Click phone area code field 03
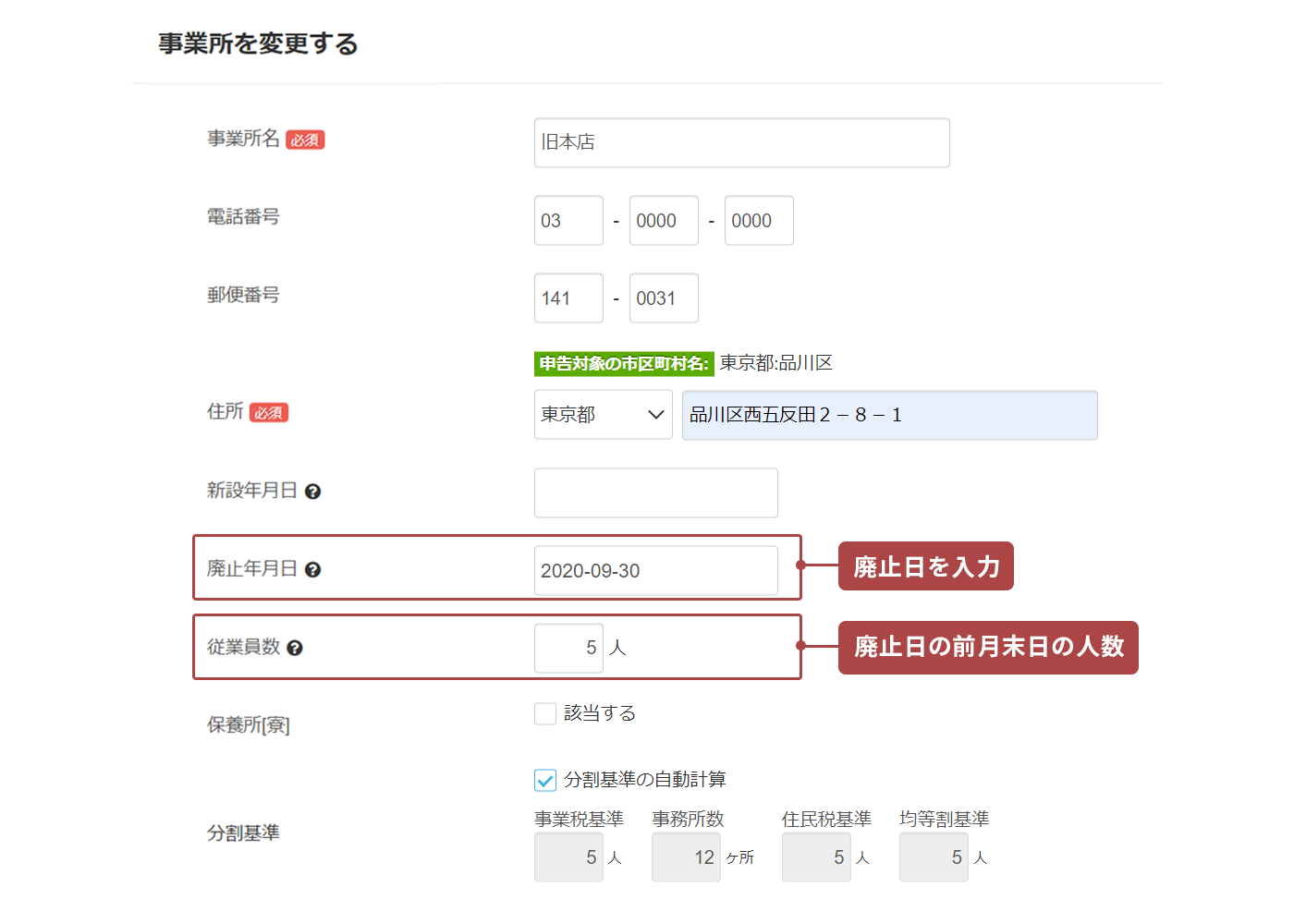 pyautogui.click(x=568, y=220)
